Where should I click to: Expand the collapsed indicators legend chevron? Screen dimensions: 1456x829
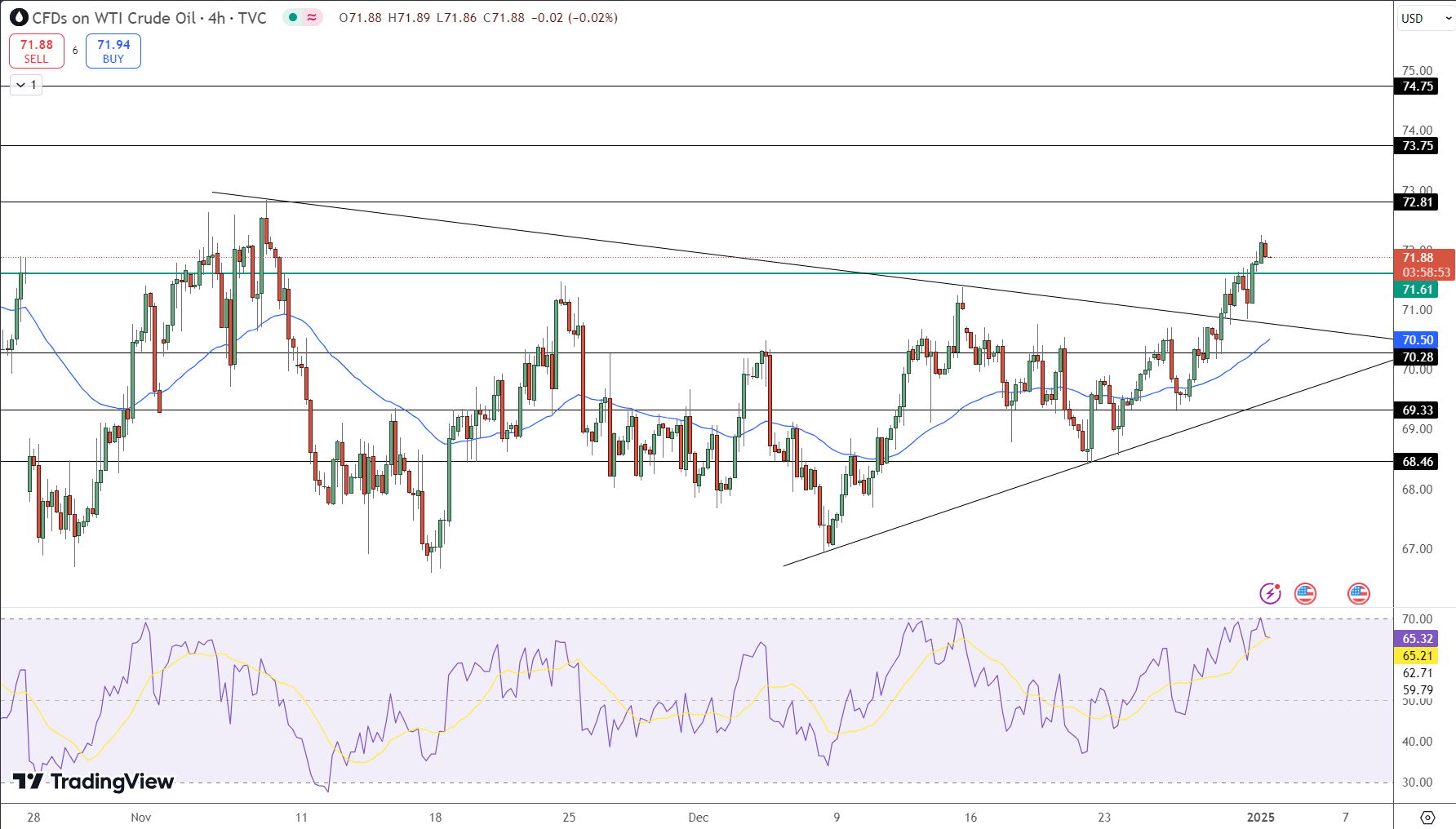[x=21, y=85]
